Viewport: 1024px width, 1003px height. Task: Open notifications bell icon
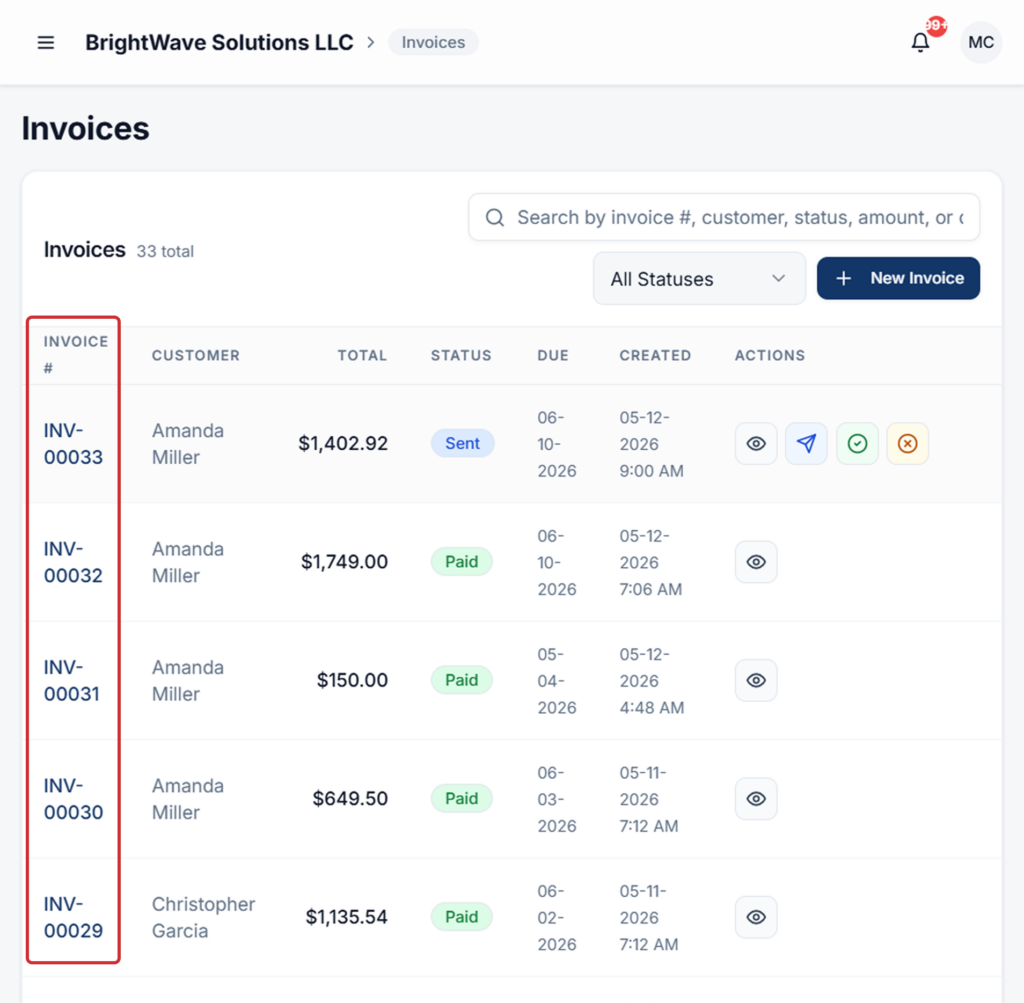[x=920, y=42]
